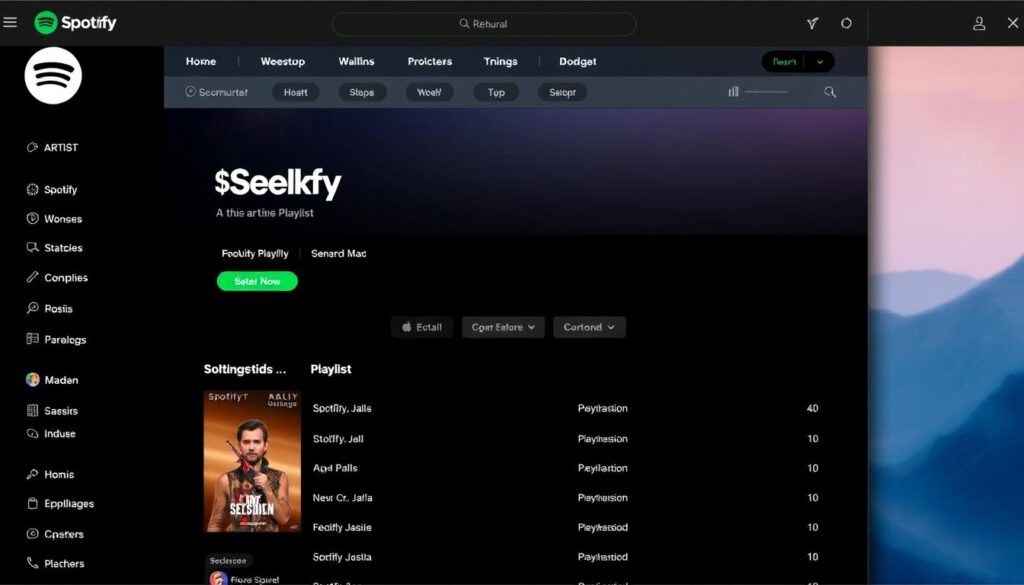Close the window with the X button
Viewport: 1024px width, 585px height.
1013,23
